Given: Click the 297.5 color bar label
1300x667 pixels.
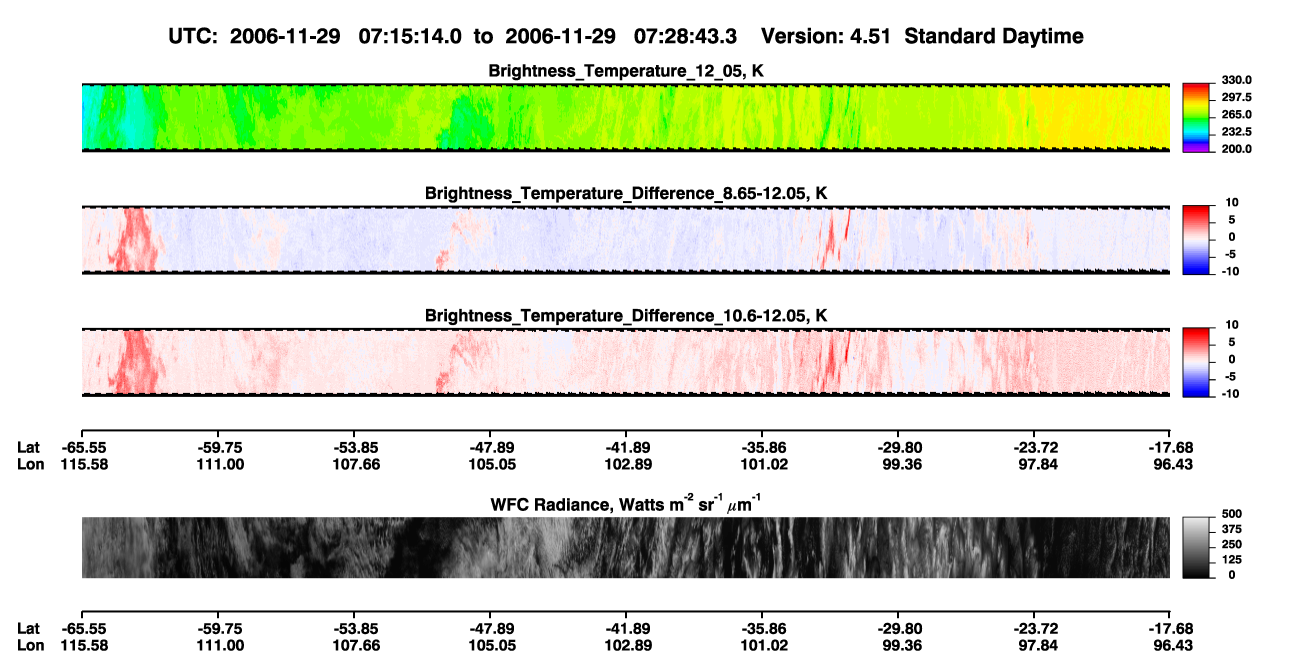Looking at the screenshot, I should pyautogui.click(x=1236, y=98).
